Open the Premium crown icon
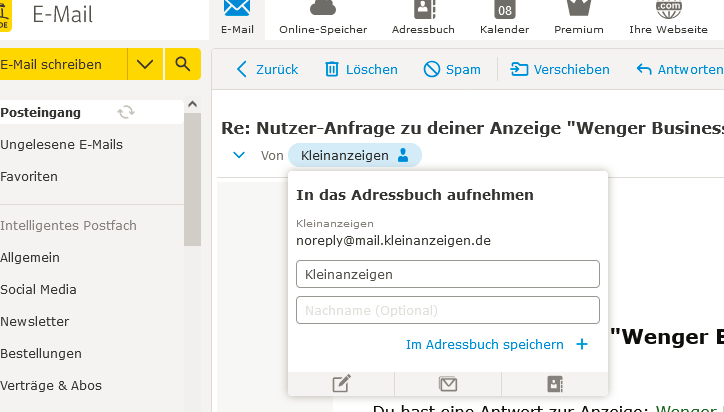 click(579, 8)
